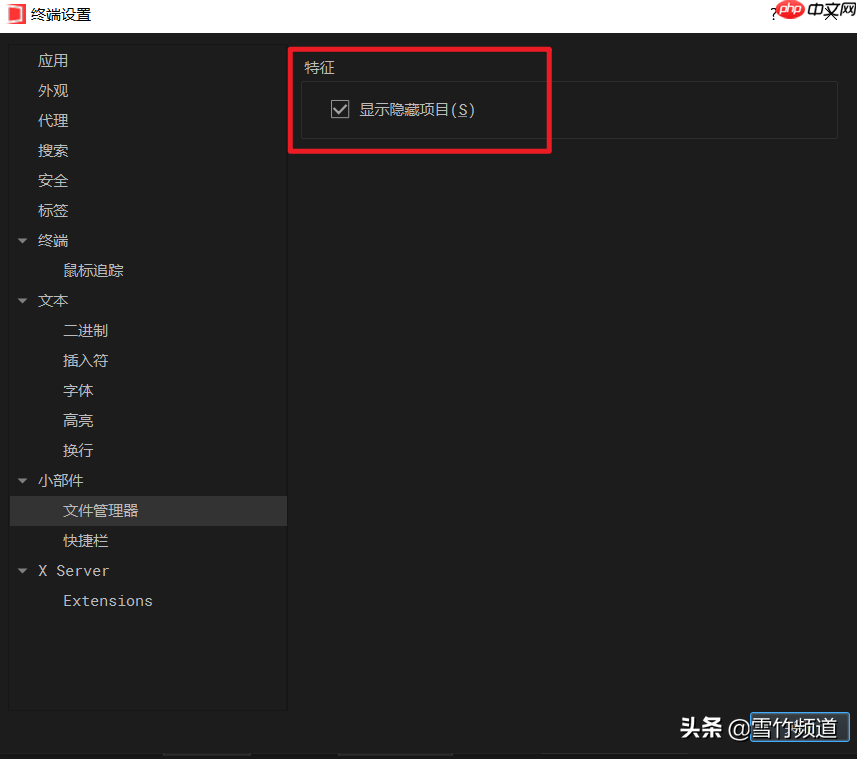
Task: Collapse the X Server section arrow
Action: pyautogui.click(x=22, y=571)
